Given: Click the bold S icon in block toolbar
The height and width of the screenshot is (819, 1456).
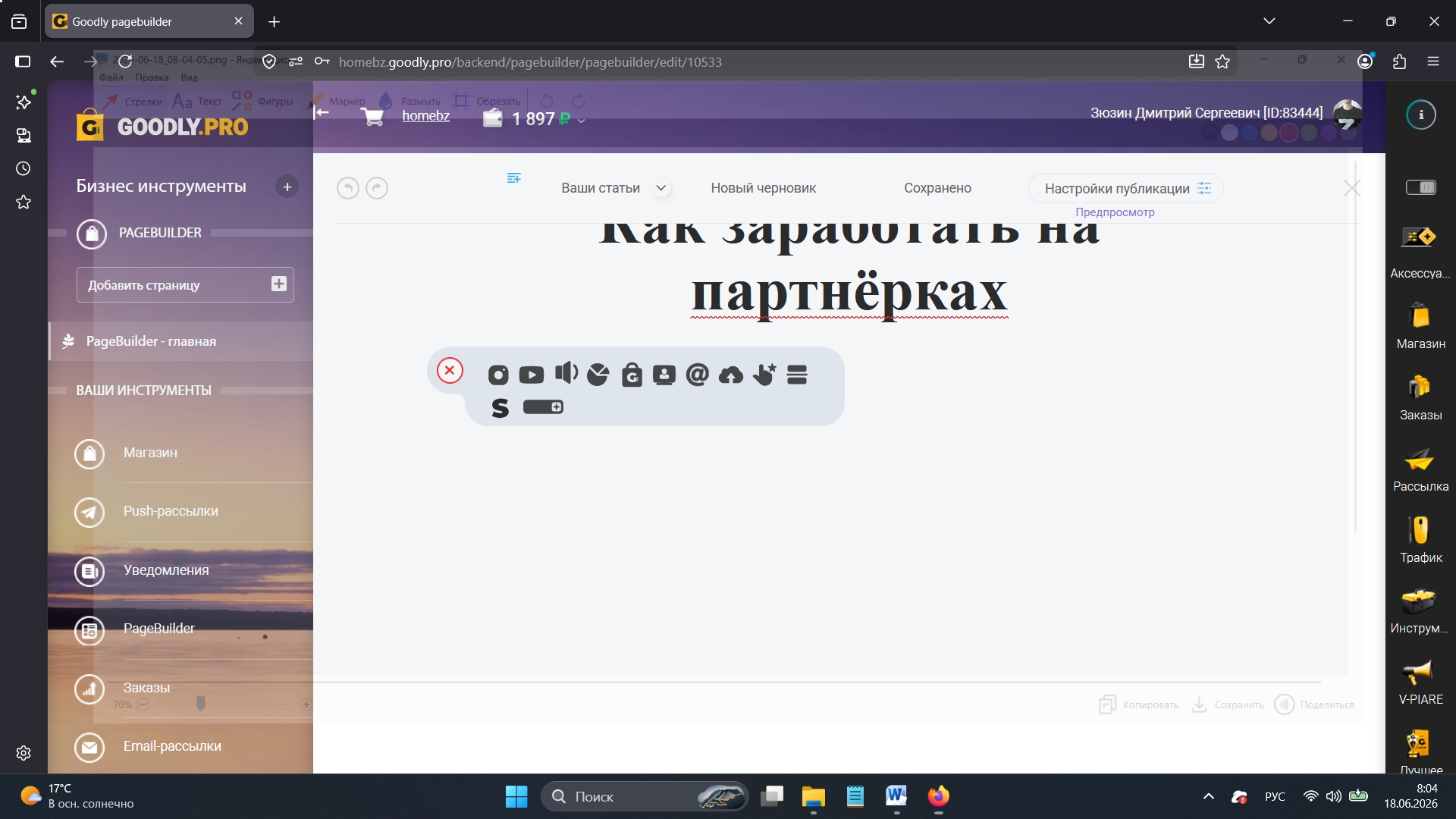Looking at the screenshot, I should click(500, 408).
